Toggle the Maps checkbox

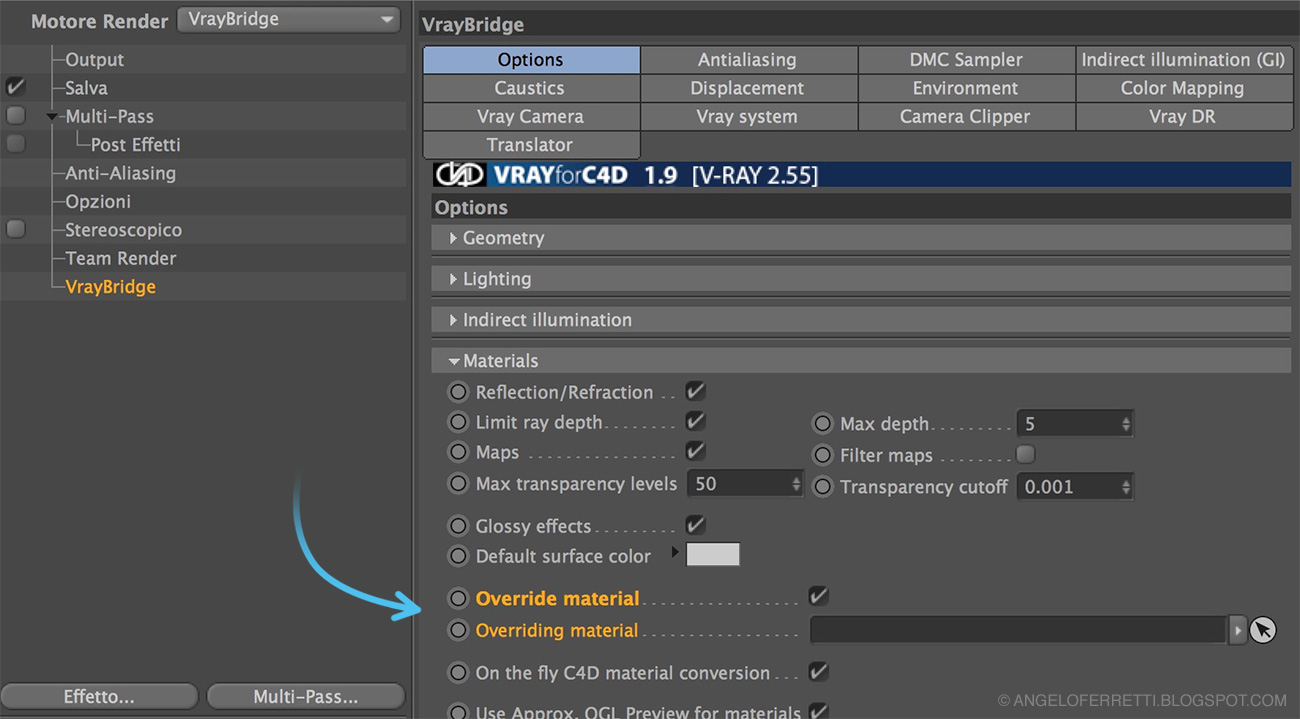(695, 451)
